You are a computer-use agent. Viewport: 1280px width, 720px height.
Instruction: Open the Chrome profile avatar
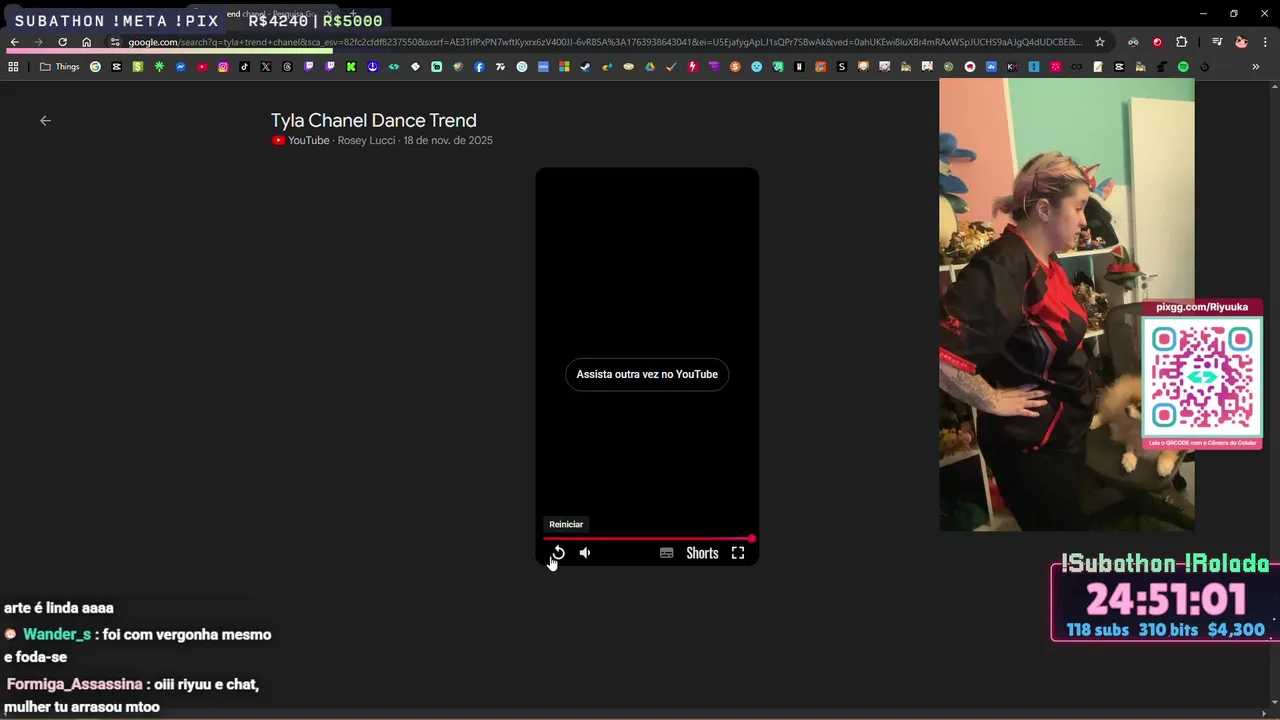(x=1241, y=42)
